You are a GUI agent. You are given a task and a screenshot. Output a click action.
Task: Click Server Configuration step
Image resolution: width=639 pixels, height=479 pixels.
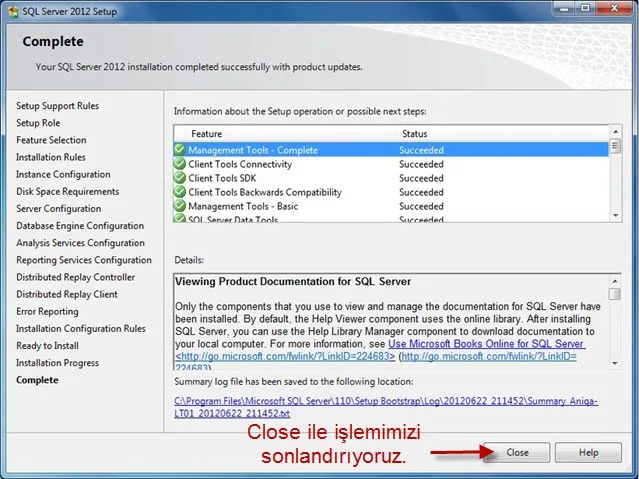59,208
